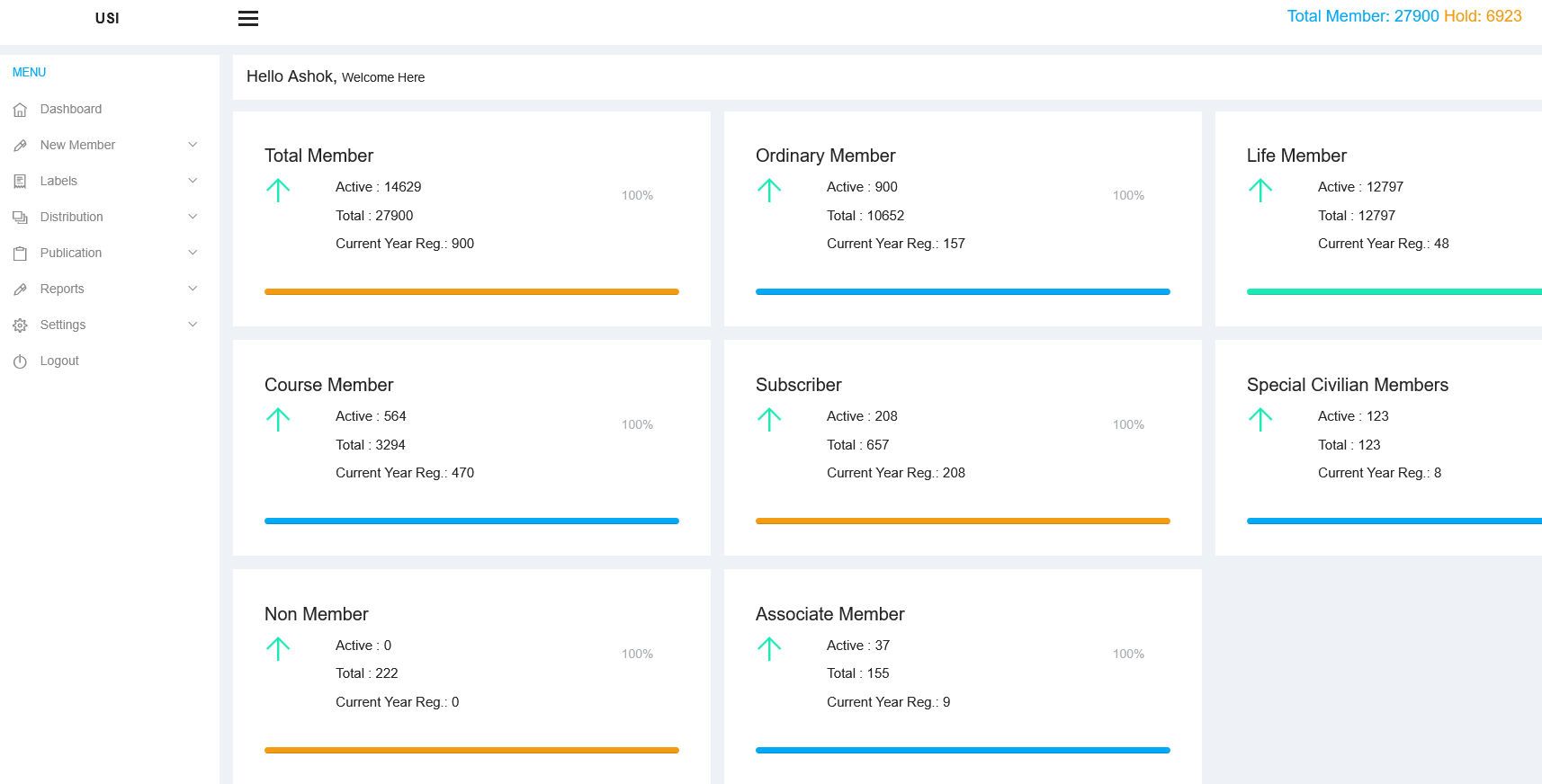
Task: Open the Labels menu item
Action: point(58,181)
